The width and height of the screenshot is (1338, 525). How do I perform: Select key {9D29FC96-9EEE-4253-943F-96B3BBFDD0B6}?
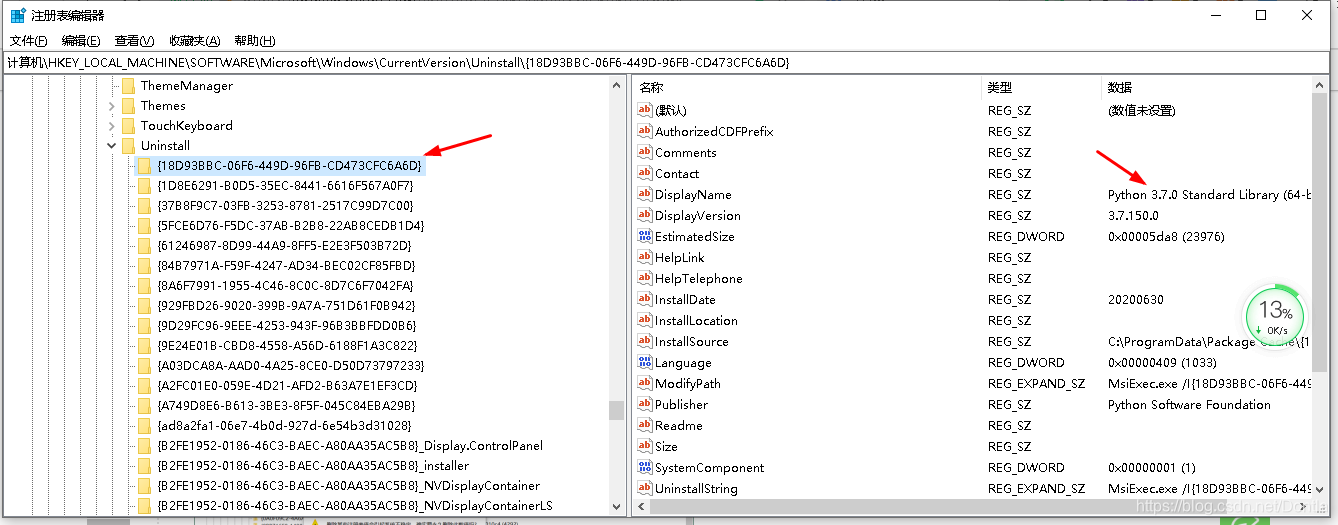point(287,325)
